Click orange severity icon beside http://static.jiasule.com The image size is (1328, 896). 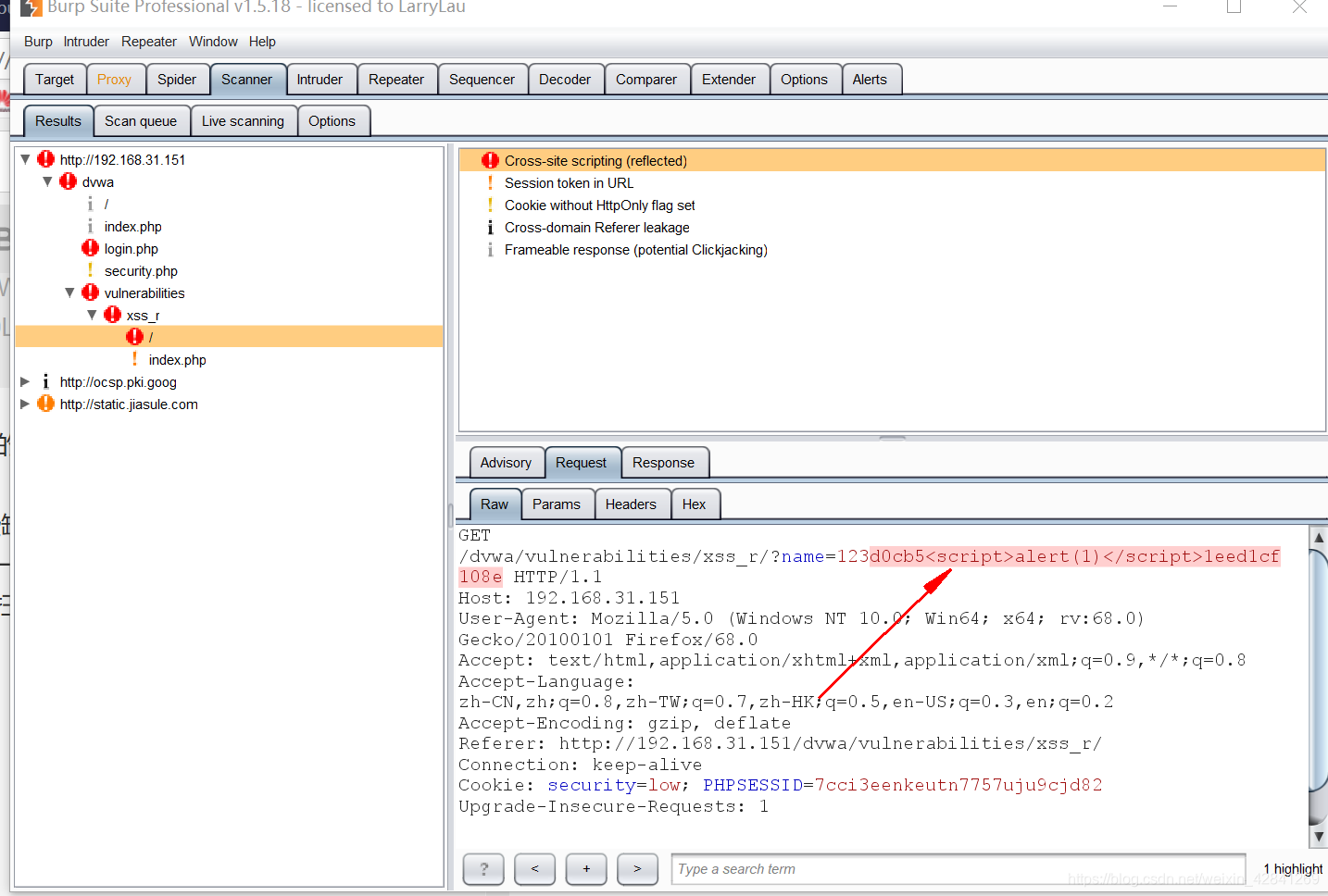(x=45, y=404)
